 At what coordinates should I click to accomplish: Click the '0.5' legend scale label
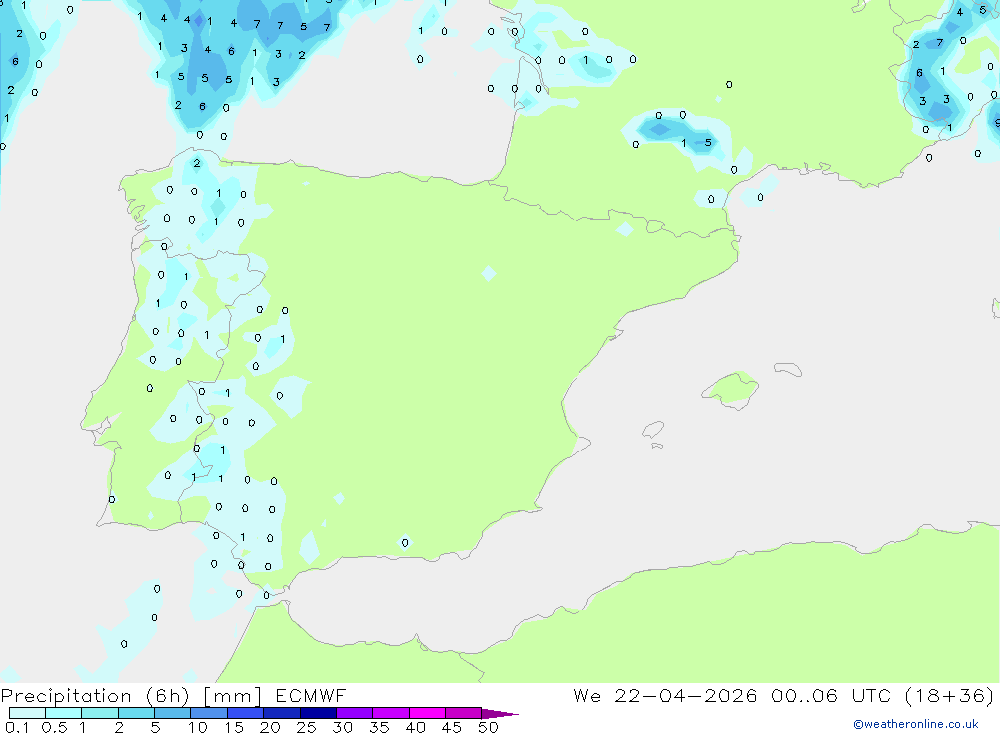54,727
